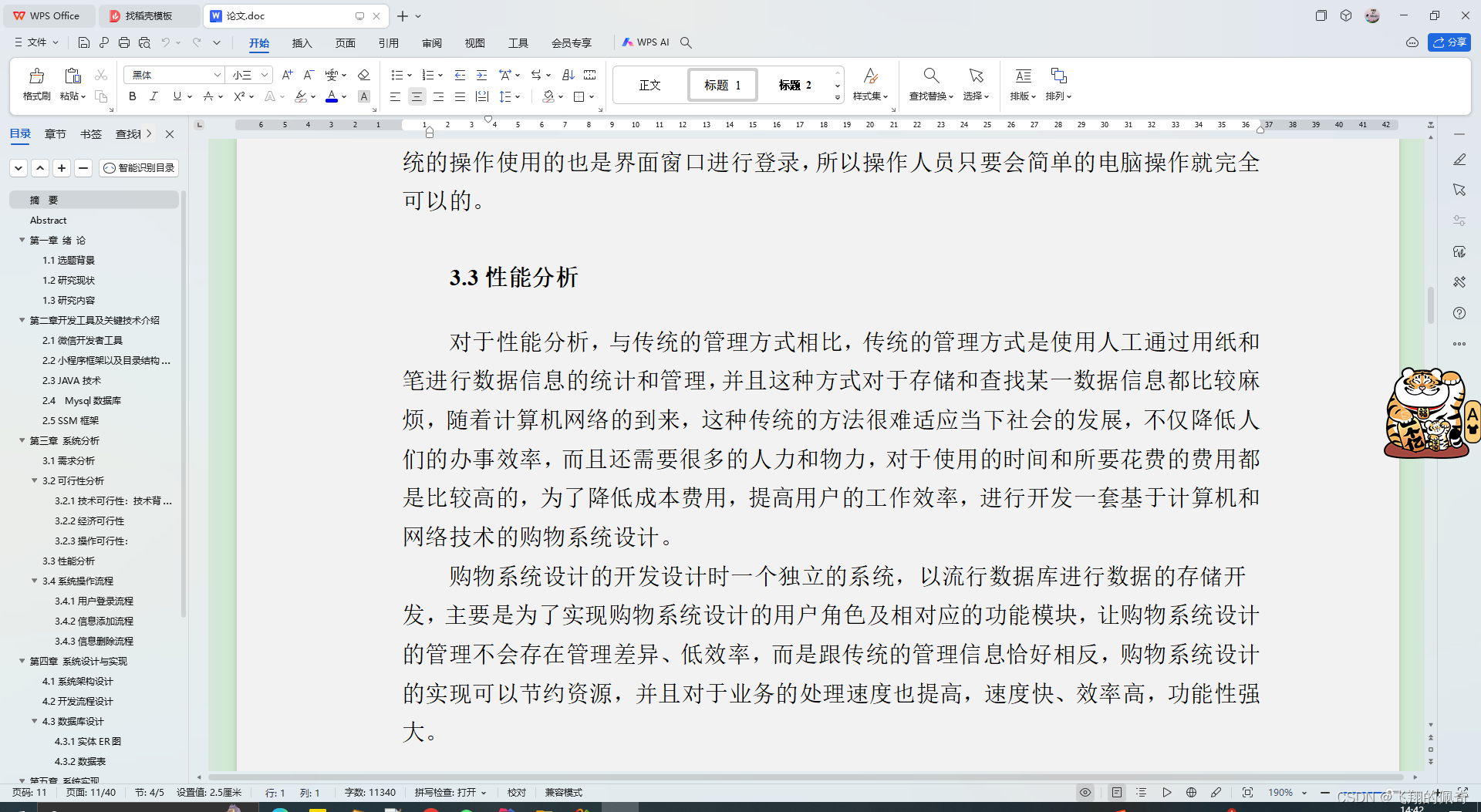Toggle strikethrough formatting
The image size is (1481, 812).
tap(207, 96)
